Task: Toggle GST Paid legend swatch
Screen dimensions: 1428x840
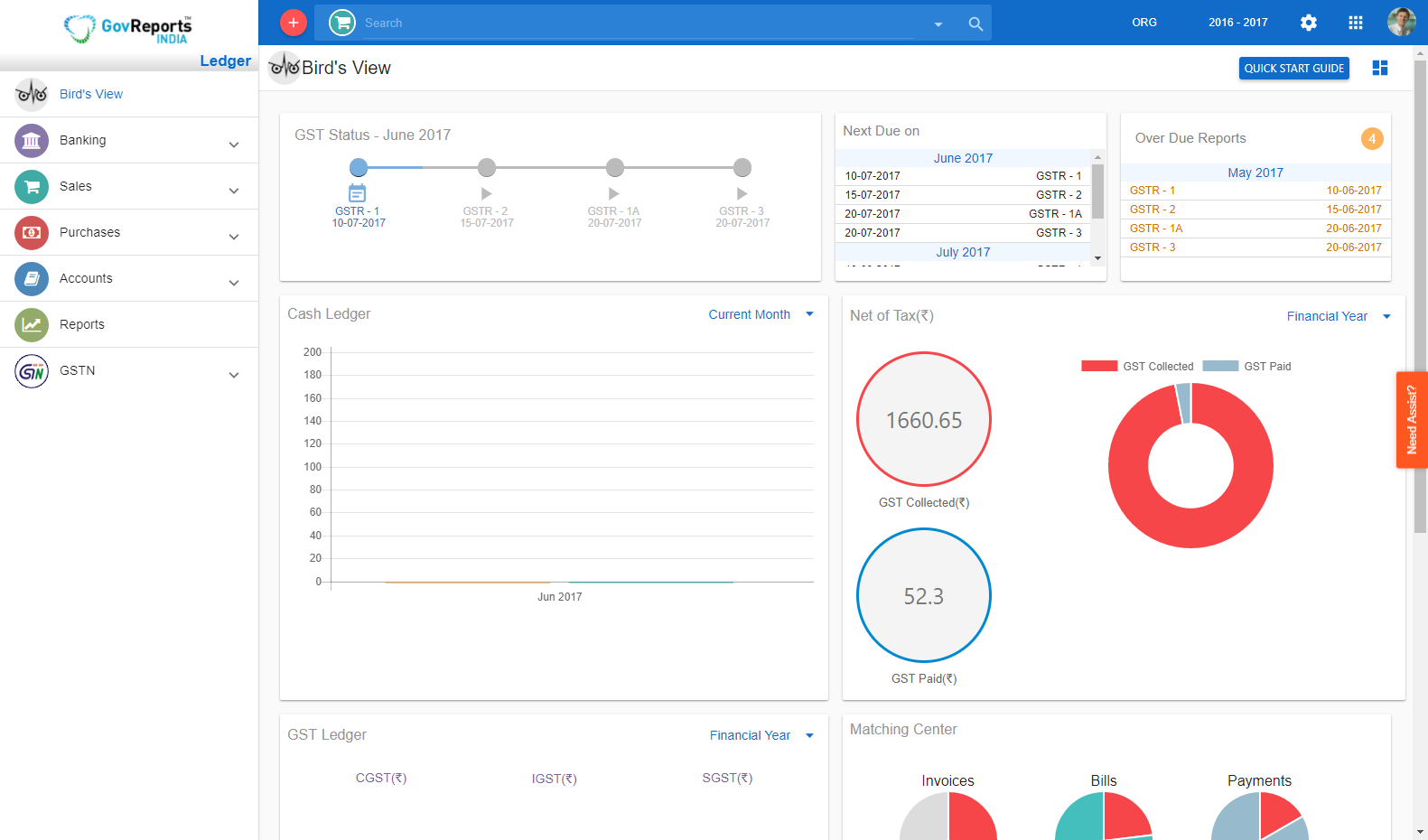Action: (1220, 366)
